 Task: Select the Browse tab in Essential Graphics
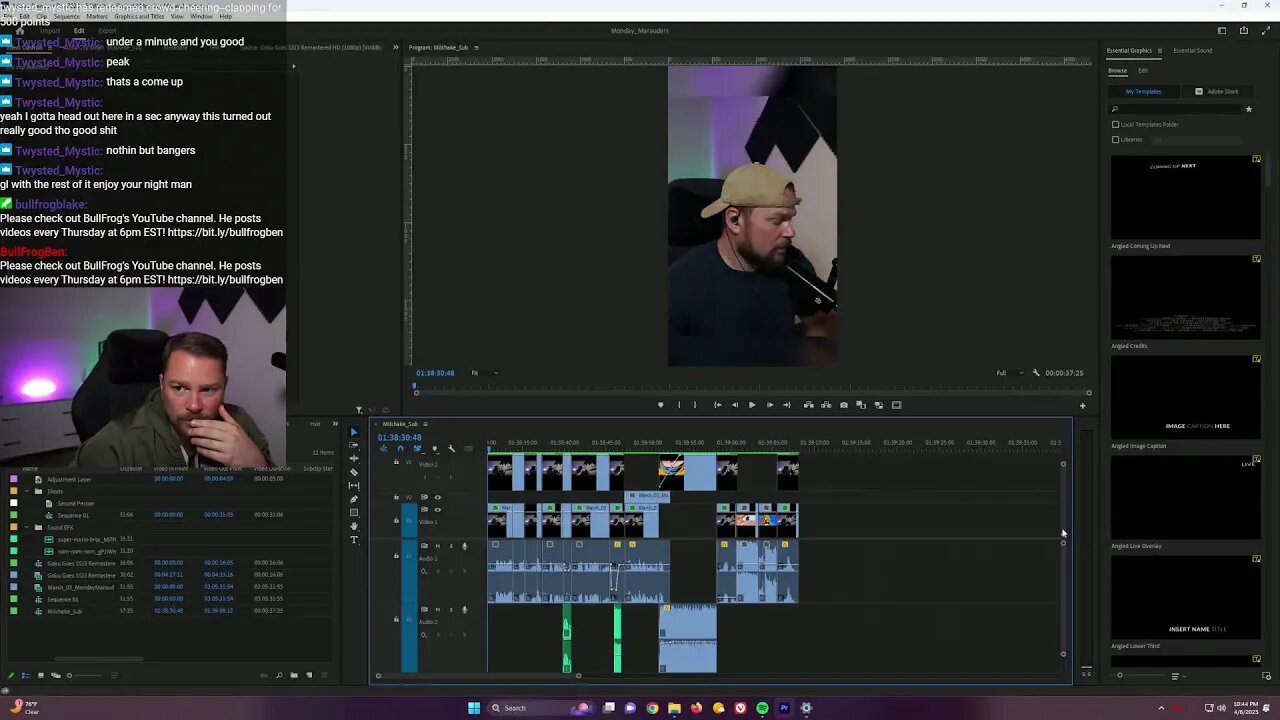[1117, 71]
